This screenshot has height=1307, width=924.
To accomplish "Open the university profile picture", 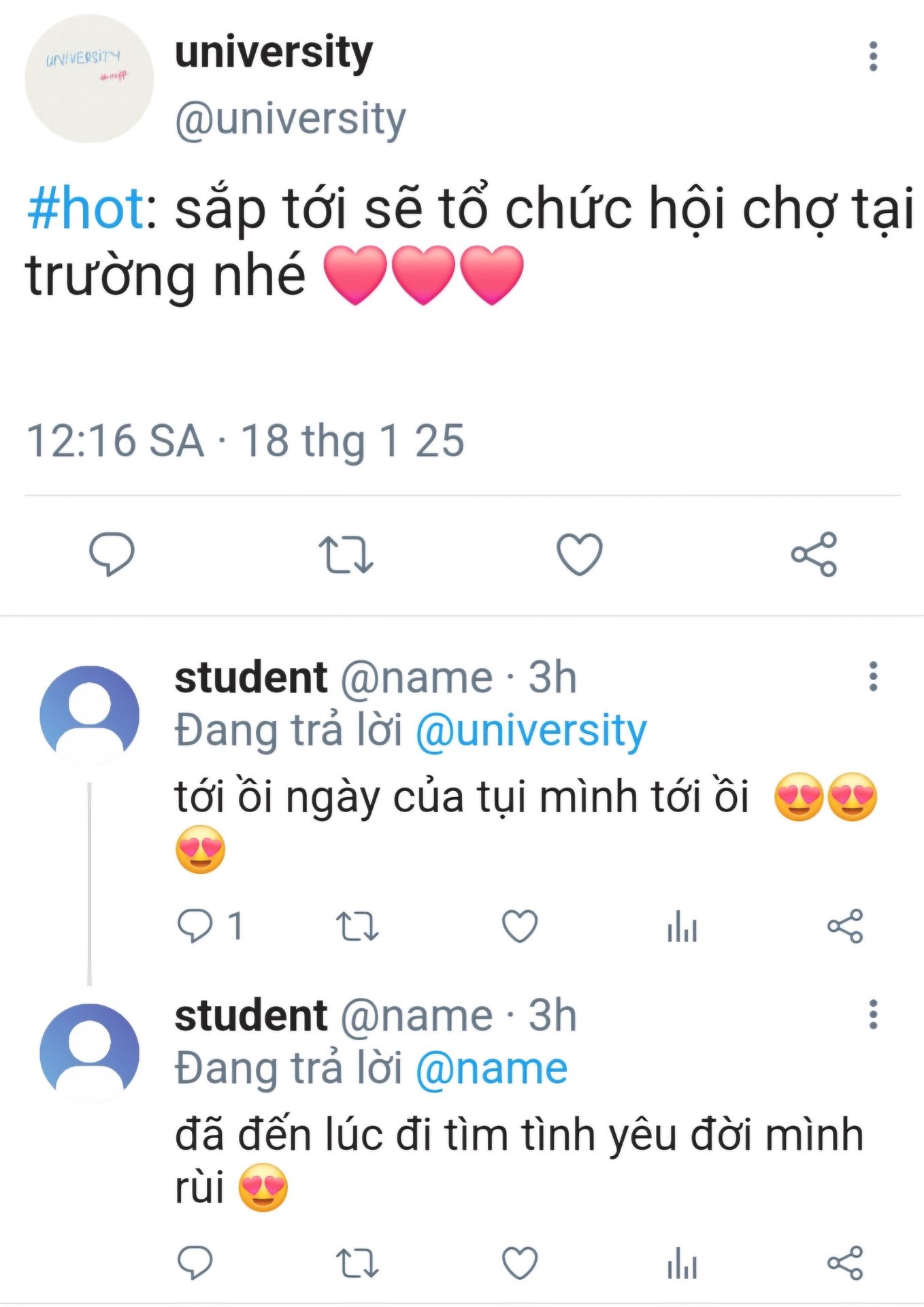I will click(x=89, y=79).
